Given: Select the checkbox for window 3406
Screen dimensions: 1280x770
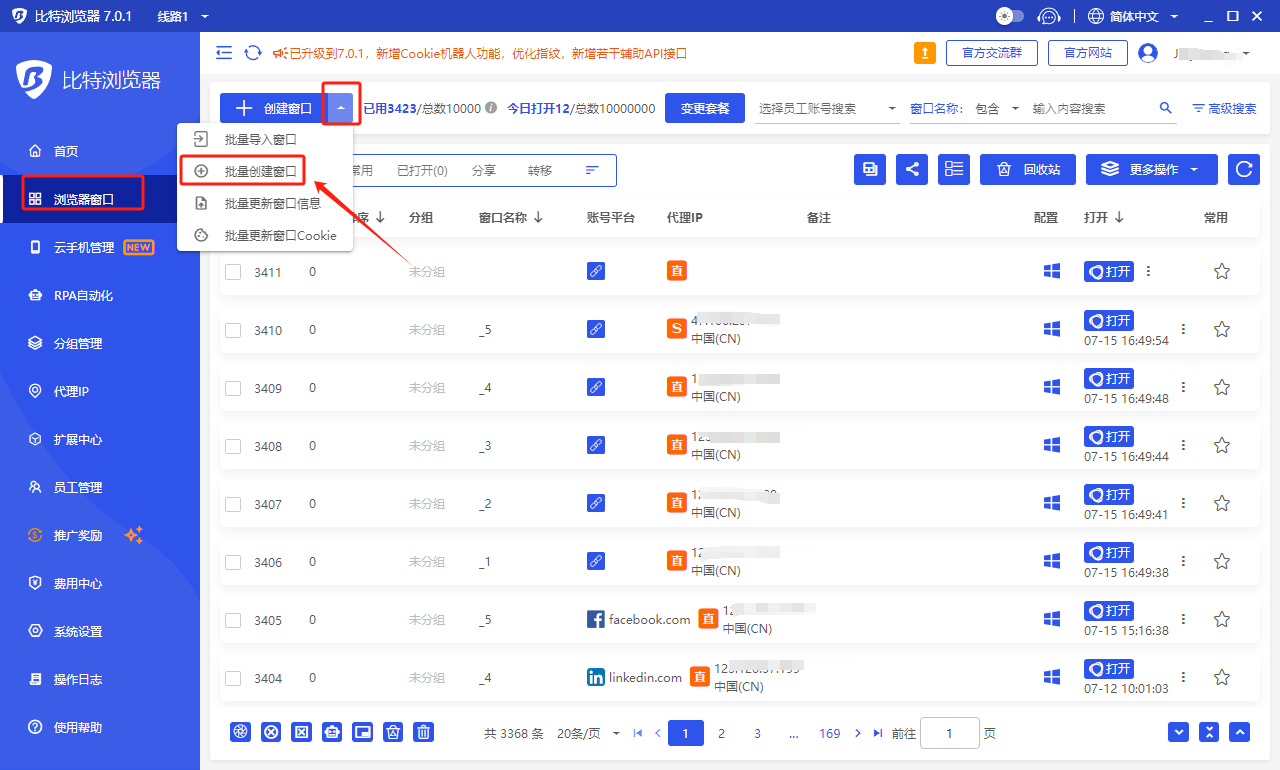Looking at the screenshot, I should (233, 562).
